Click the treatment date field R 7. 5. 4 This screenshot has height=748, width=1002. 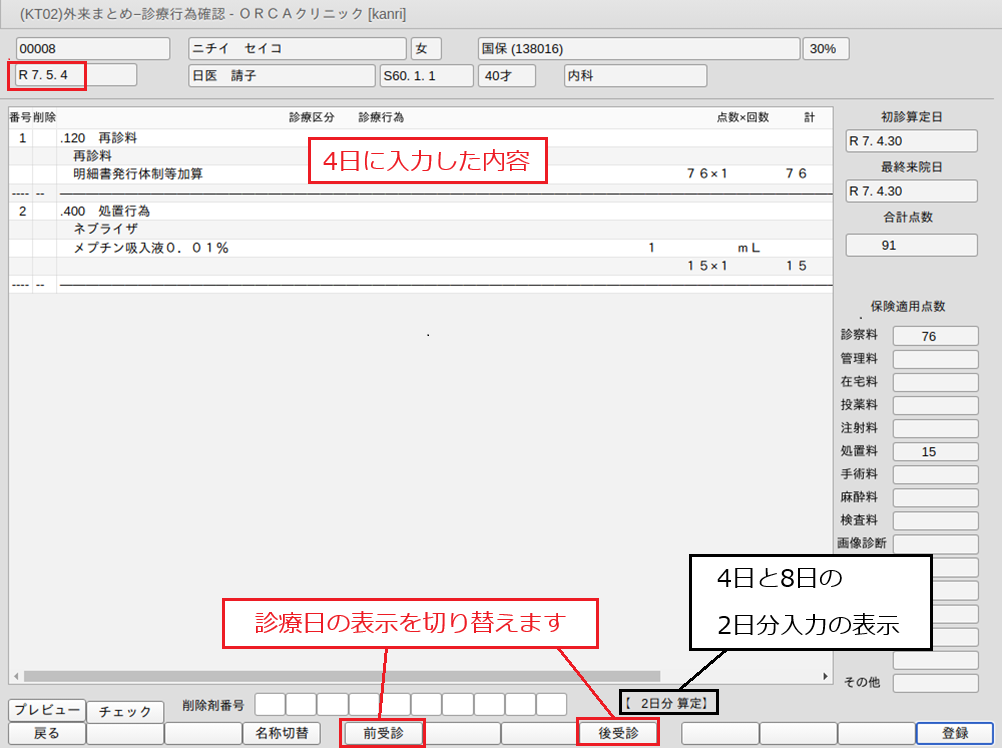(50, 76)
